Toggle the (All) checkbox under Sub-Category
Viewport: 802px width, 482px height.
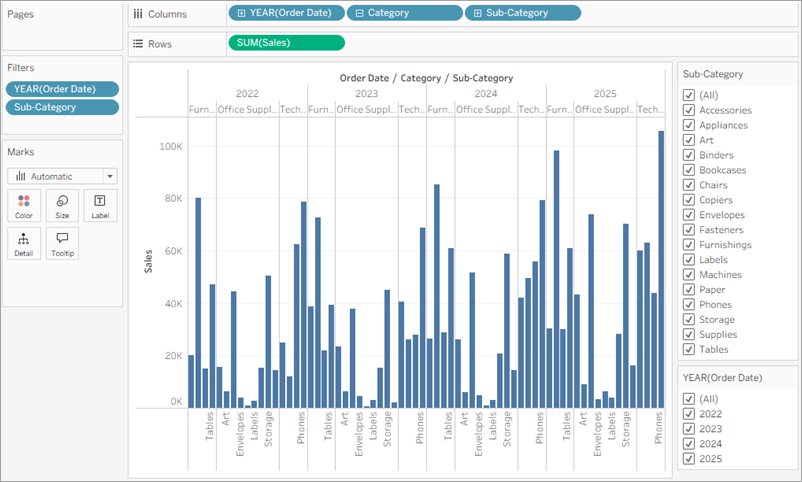[689, 95]
